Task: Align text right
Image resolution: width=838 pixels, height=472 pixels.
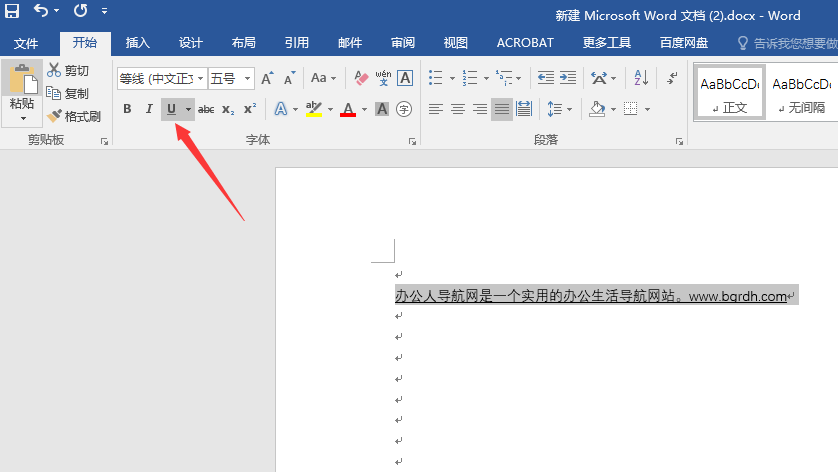Action: point(480,109)
